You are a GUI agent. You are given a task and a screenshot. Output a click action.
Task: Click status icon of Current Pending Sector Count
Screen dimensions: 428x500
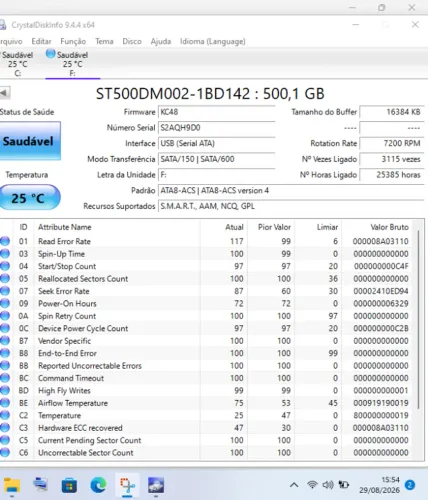click(x=5, y=440)
